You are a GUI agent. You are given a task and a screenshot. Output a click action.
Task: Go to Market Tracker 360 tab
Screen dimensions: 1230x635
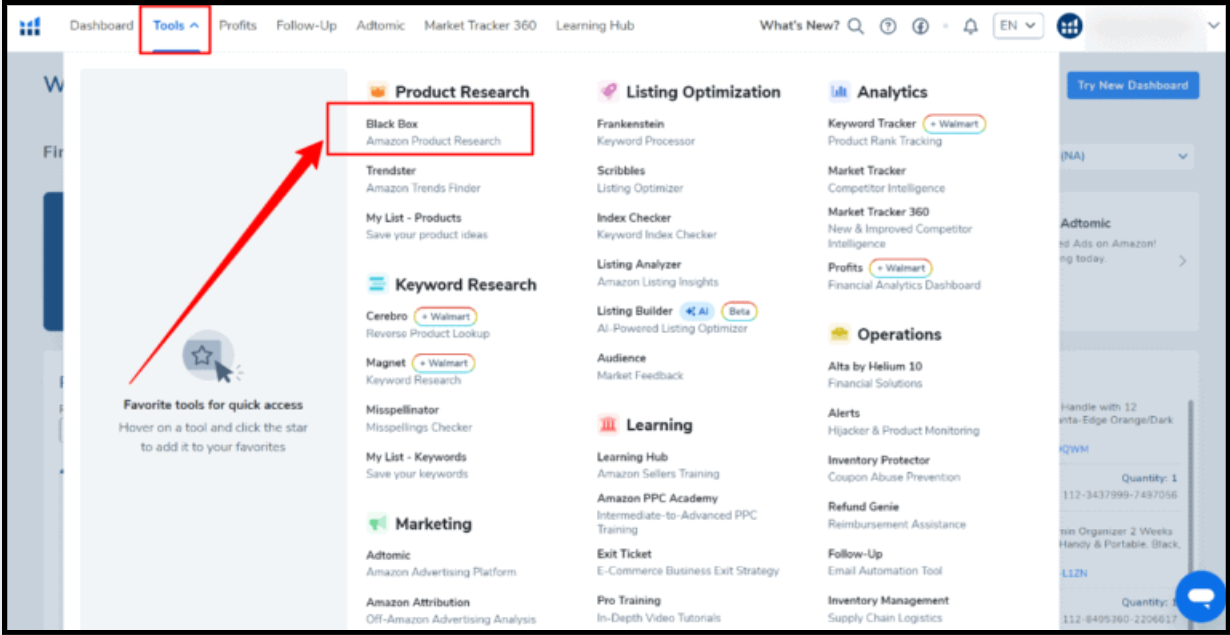click(480, 26)
